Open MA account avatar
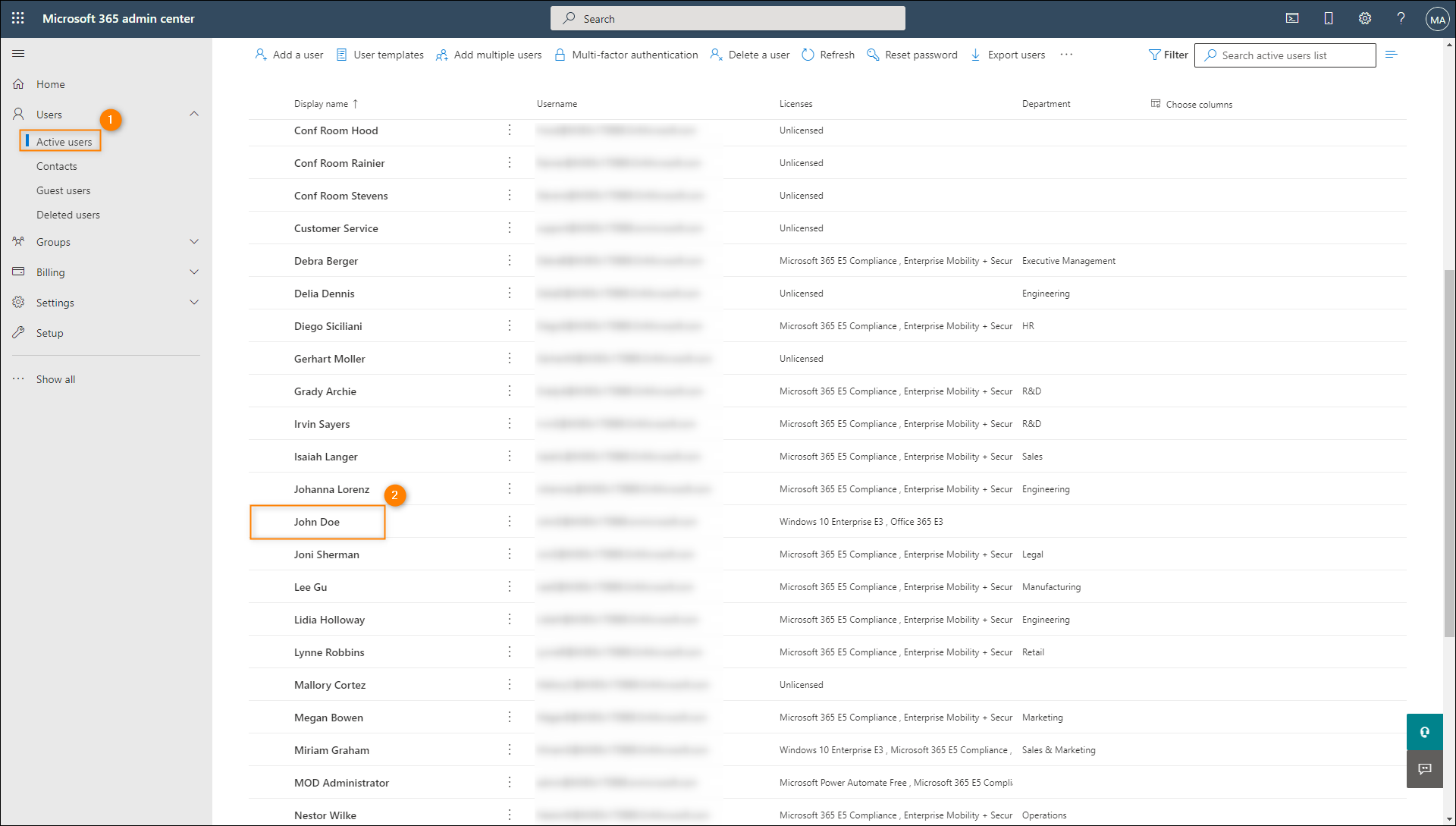This screenshot has width=1456, height=826. click(x=1437, y=19)
